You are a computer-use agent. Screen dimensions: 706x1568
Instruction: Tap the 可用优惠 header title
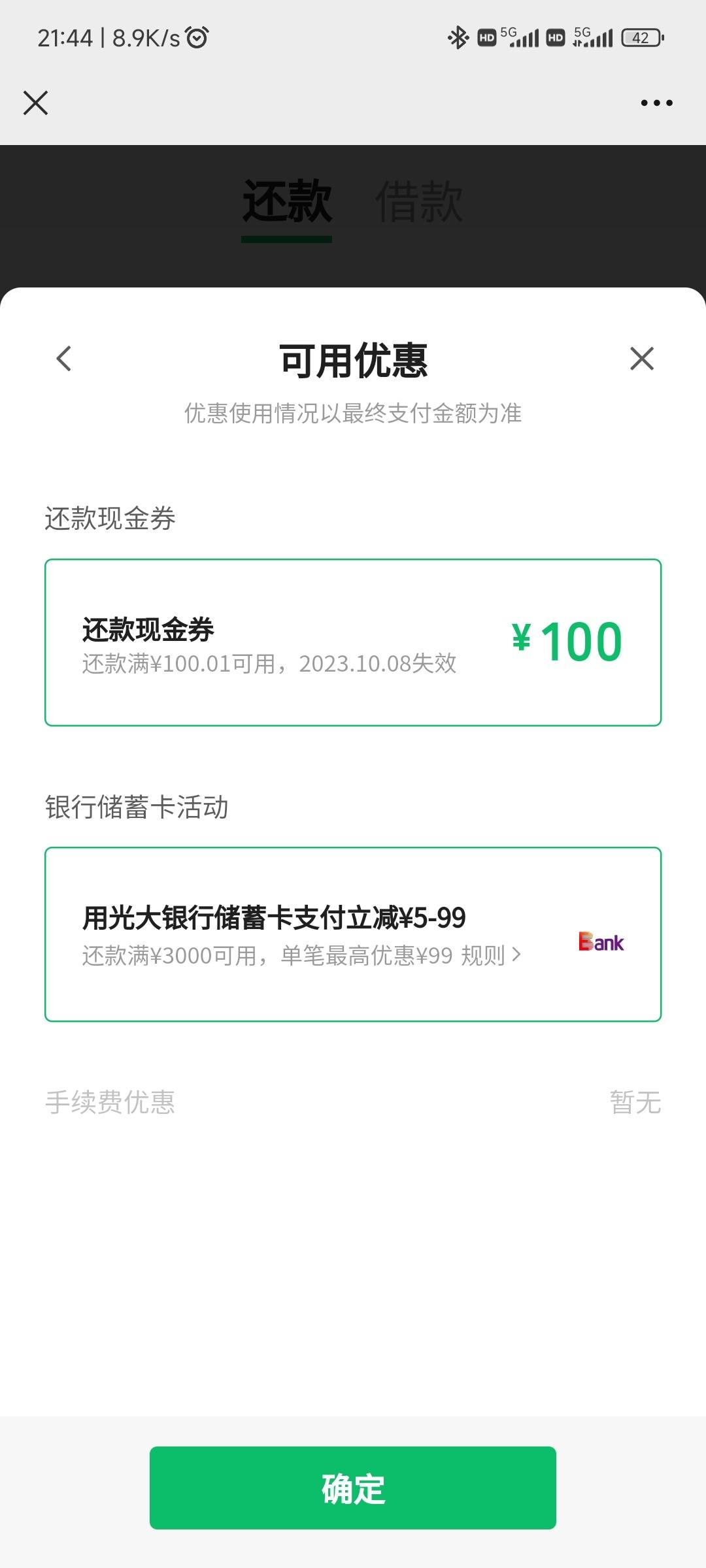353,360
